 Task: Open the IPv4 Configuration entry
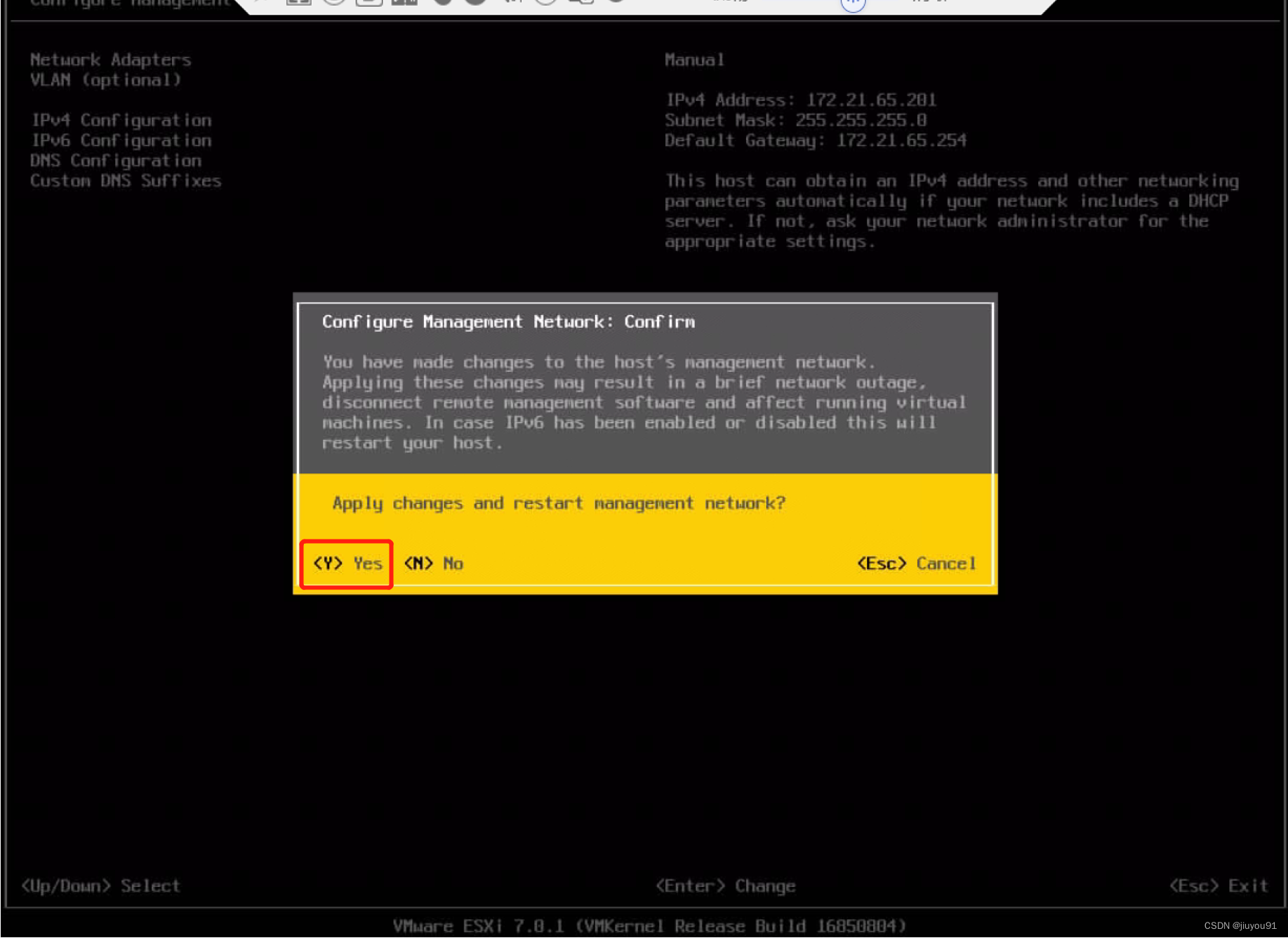point(121,120)
